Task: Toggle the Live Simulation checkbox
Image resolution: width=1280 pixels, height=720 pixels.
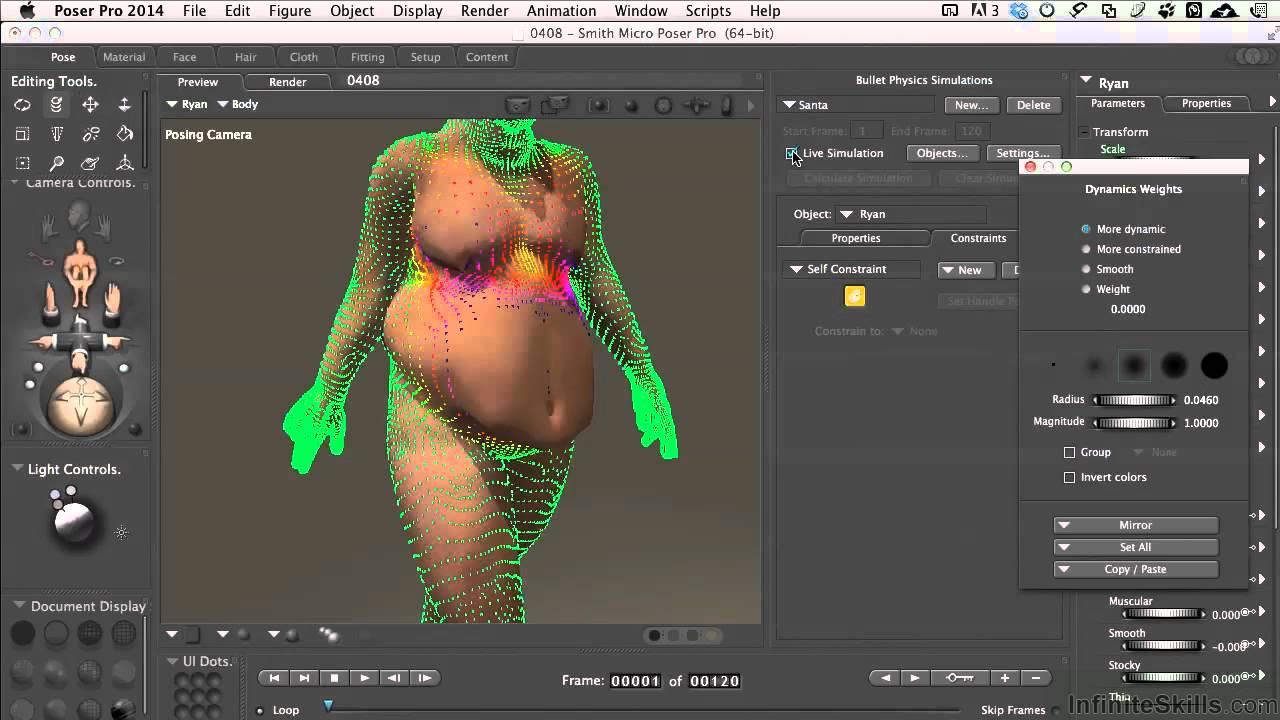Action: [x=791, y=153]
